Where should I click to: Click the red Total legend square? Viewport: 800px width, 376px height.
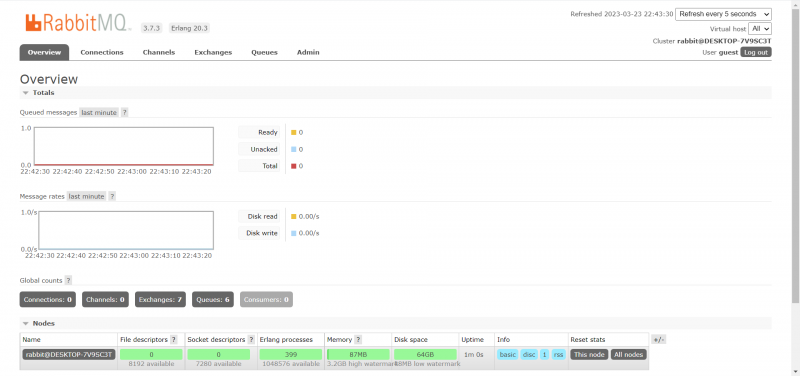pyautogui.click(x=293, y=166)
